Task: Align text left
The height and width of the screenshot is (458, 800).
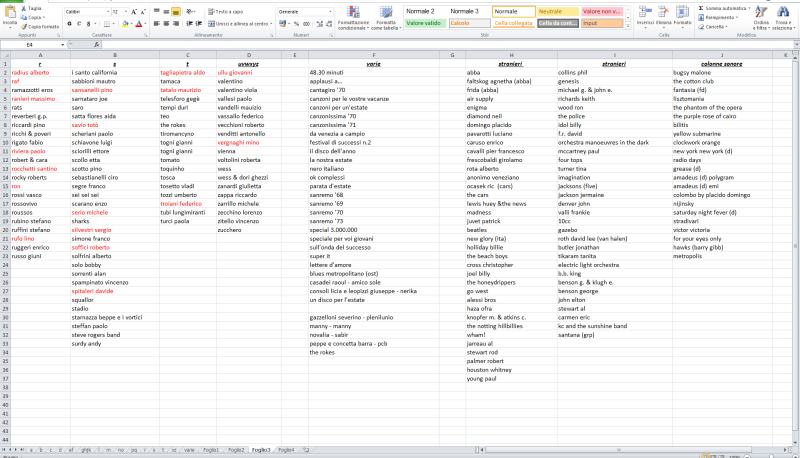Action: [157, 23]
